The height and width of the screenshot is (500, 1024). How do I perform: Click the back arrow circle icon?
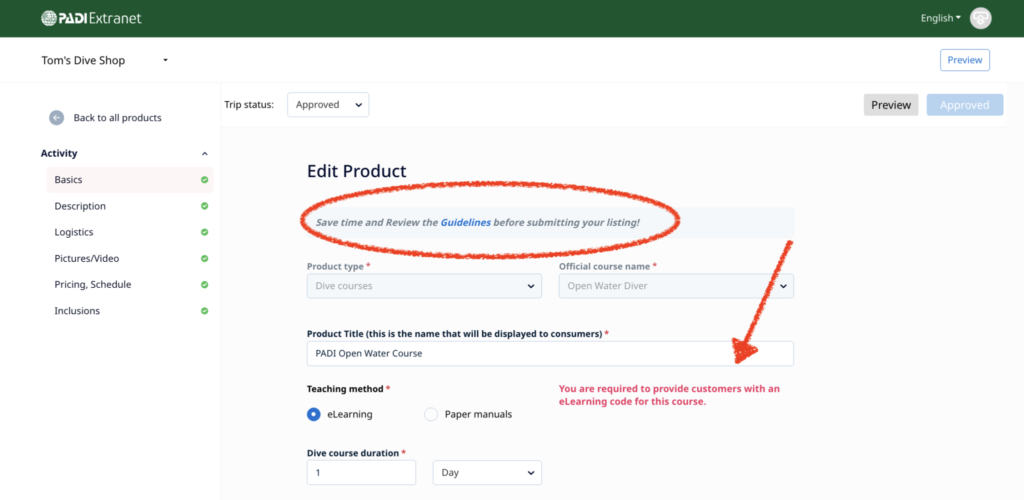click(x=57, y=118)
